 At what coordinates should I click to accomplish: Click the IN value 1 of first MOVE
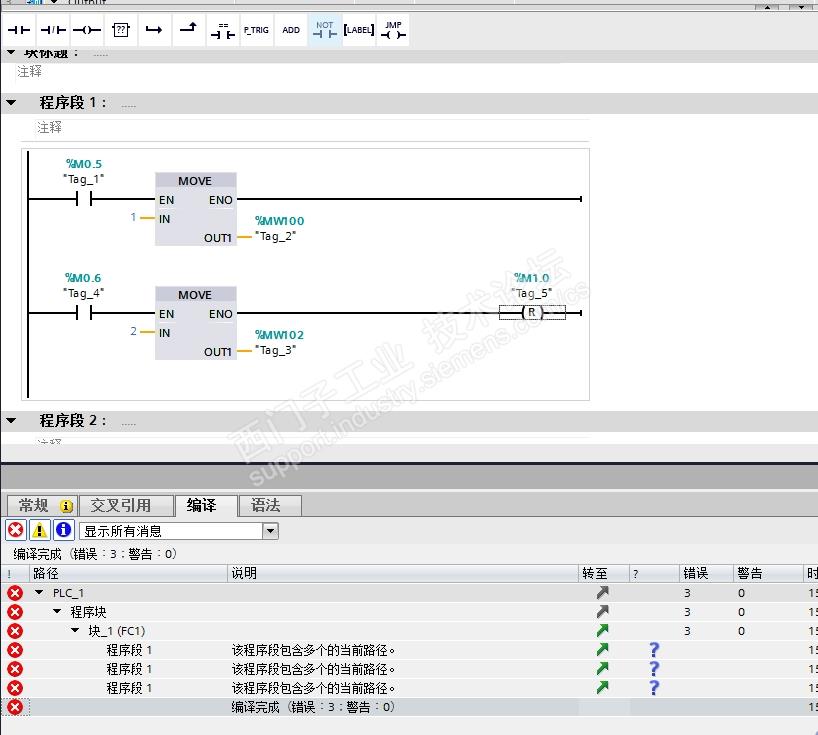[134, 217]
